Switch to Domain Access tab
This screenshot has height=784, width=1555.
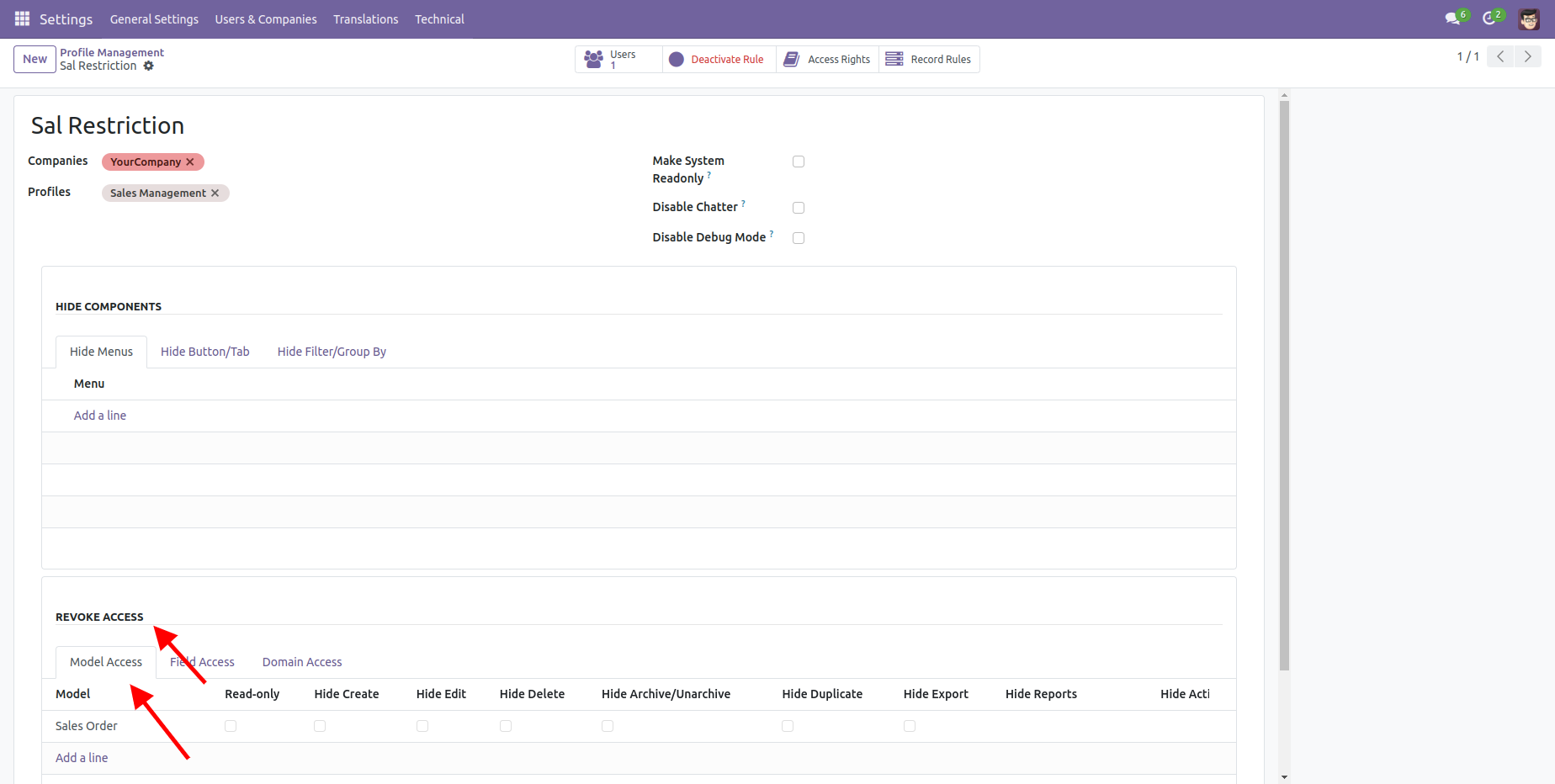click(x=302, y=662)
